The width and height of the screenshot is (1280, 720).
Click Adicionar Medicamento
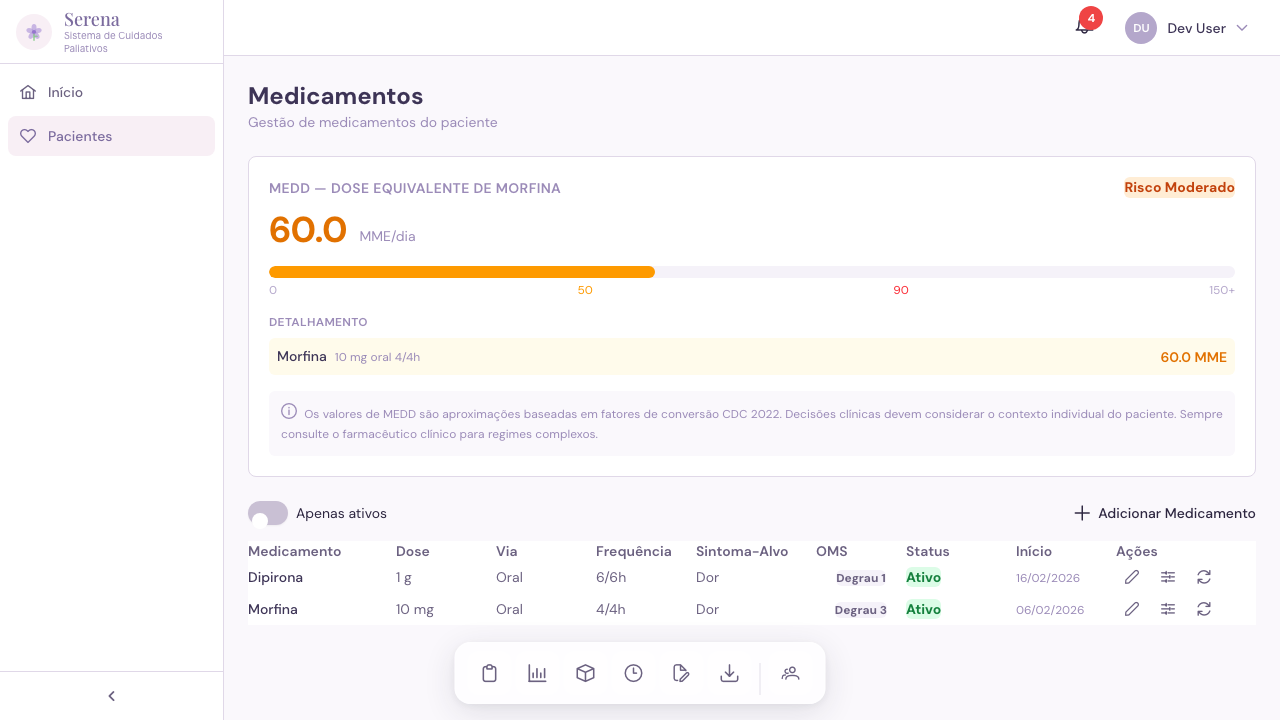point(1164,513)
